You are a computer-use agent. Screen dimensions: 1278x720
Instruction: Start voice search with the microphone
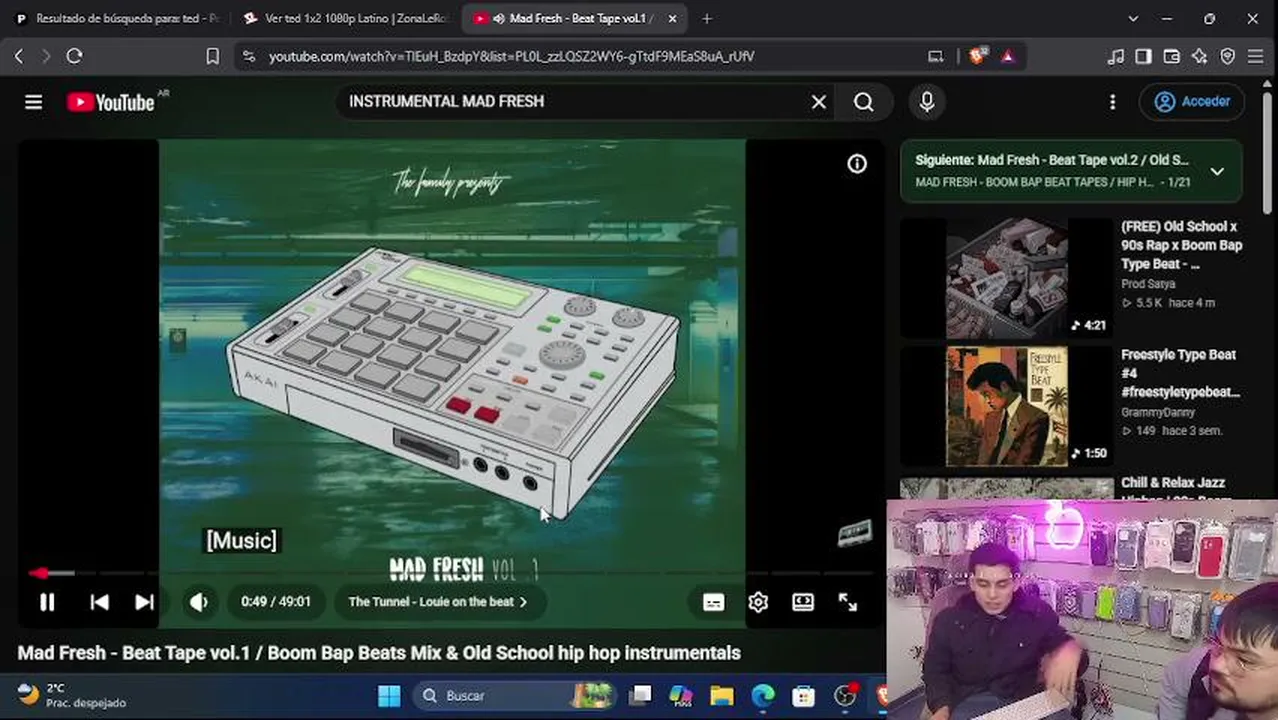tap(927, 101)
